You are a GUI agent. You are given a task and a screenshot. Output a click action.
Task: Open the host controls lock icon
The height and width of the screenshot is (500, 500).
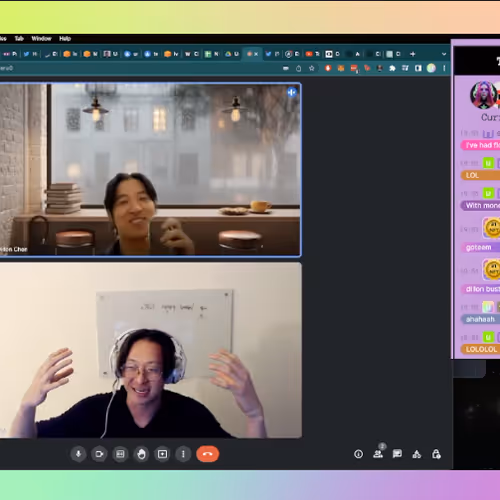[436, 454]
